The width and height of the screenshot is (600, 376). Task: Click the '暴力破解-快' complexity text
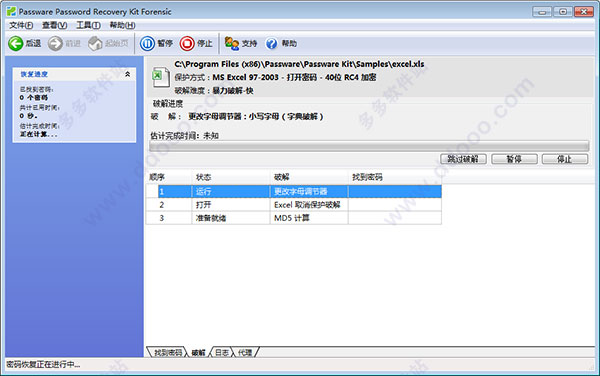click(x=233, y=91)
